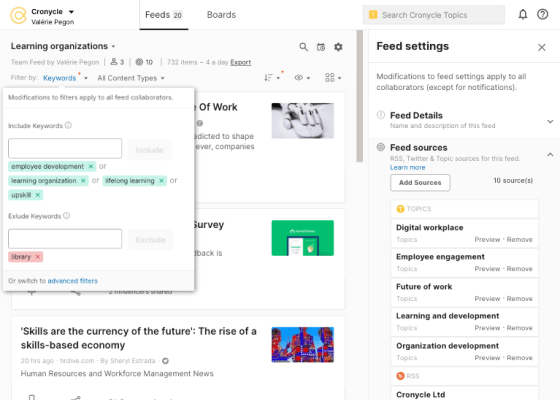
Task: Click the info icon beside Exclude Keywords
Action: point(66,216)
